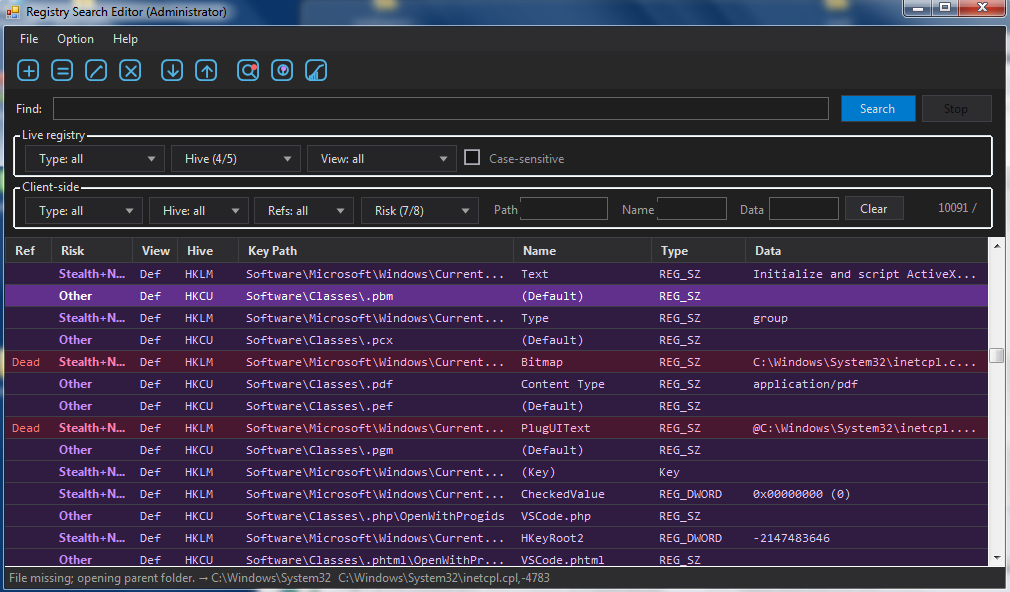Screen dimensions: 1010x592
Task: Click the 10091 result count label
Action: click(x=957, y=207)
